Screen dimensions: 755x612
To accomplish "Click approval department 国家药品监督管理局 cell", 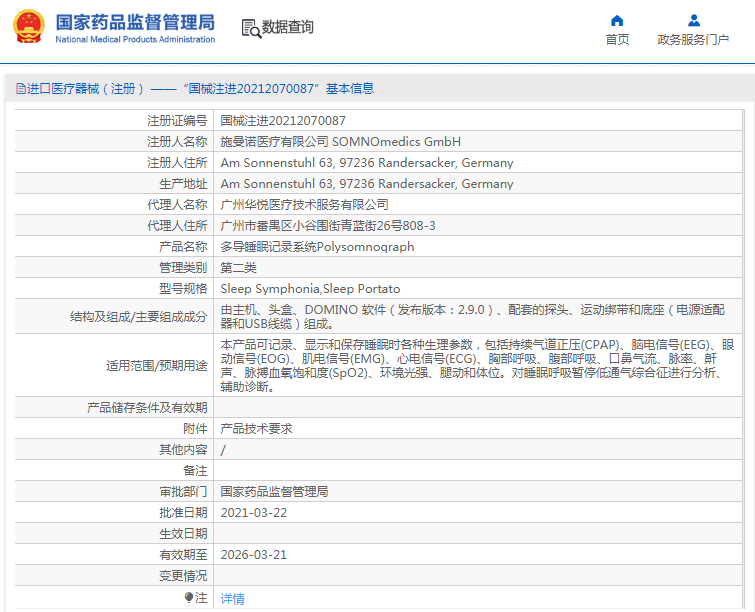I will point(274,492).
